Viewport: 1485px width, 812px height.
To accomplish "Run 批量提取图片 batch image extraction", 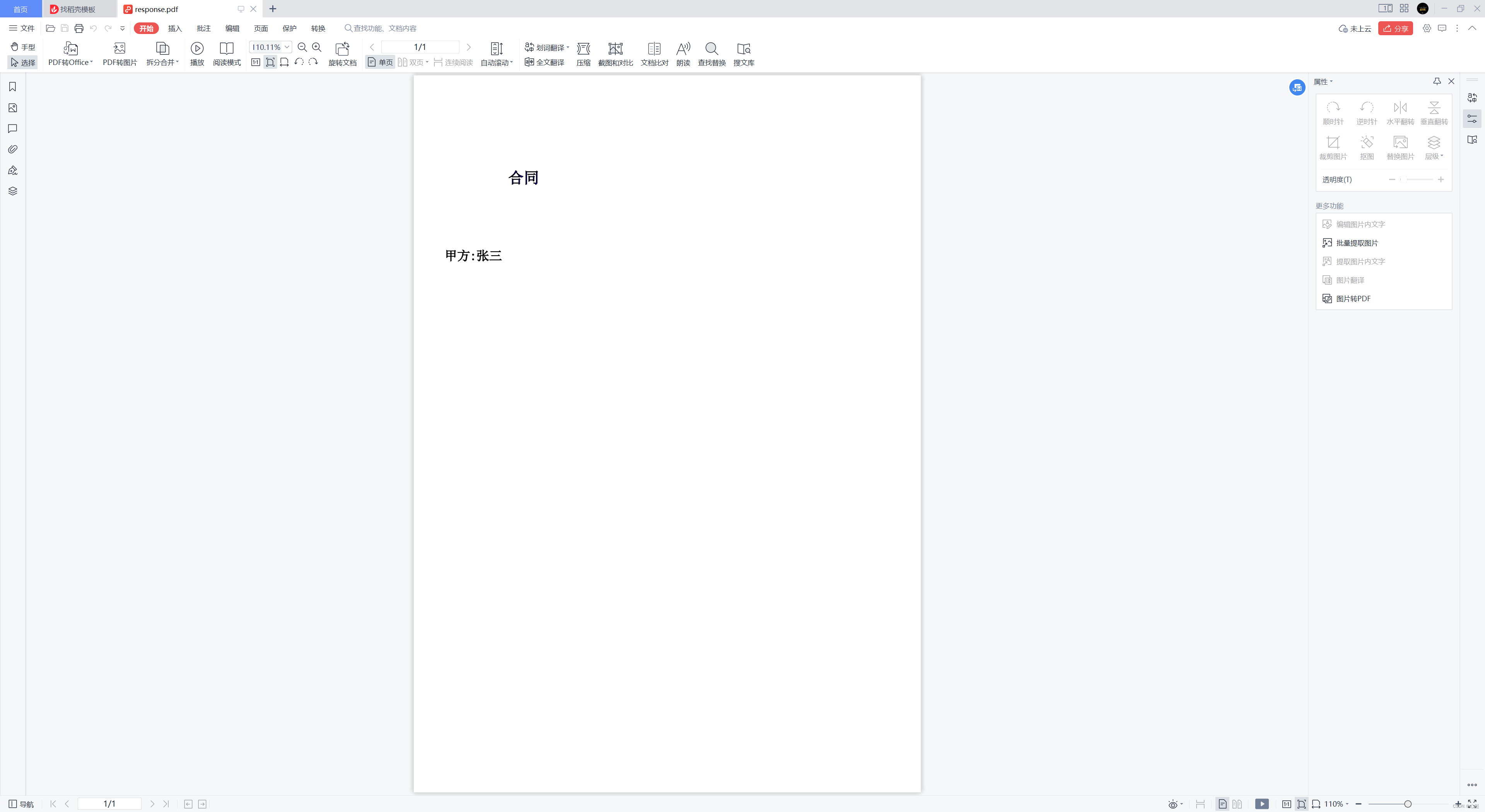I will (x=1356, y=242).
